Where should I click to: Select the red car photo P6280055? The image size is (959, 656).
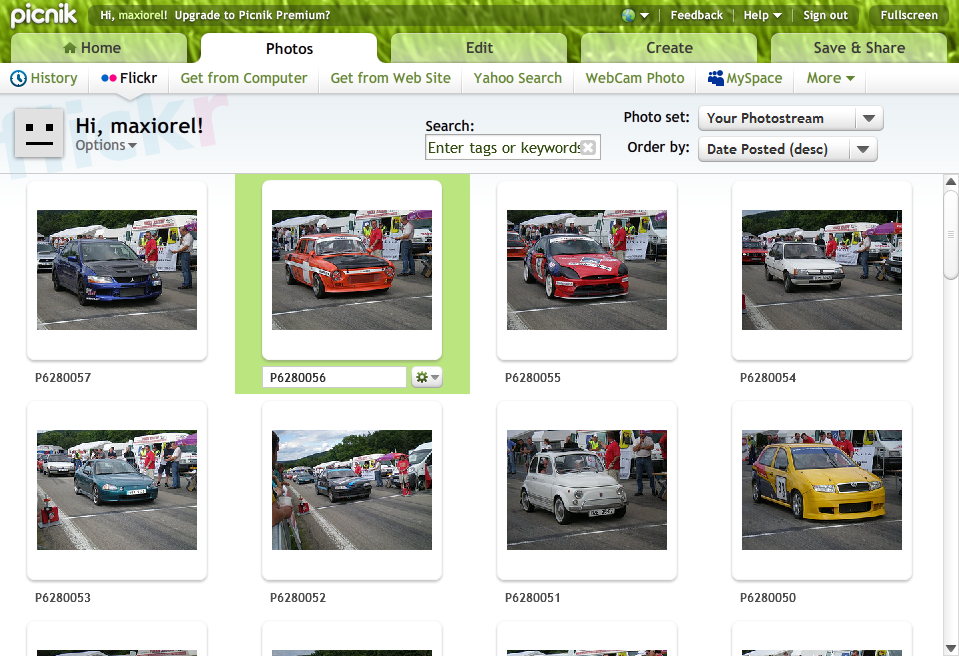tap(587, 270)
